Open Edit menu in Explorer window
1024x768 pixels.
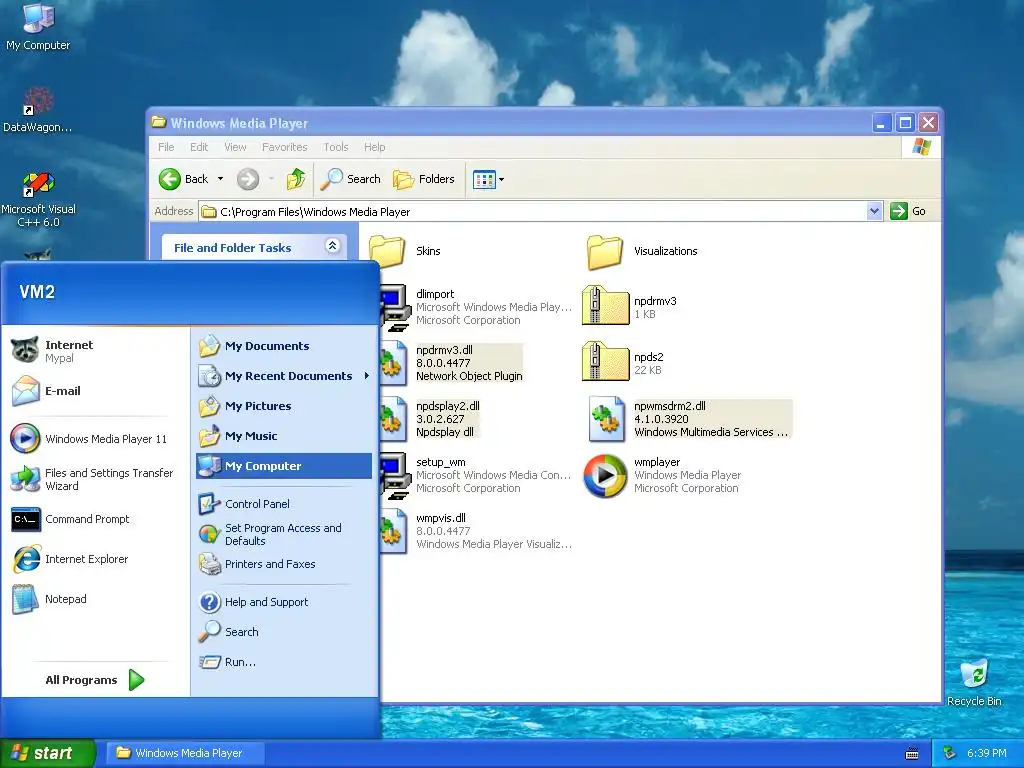[x=199, y=147]
